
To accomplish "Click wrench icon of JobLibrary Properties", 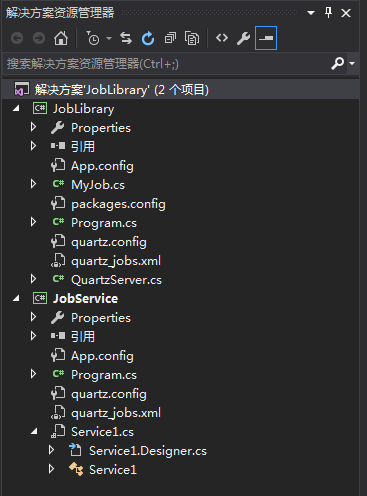I will [58, 127].
